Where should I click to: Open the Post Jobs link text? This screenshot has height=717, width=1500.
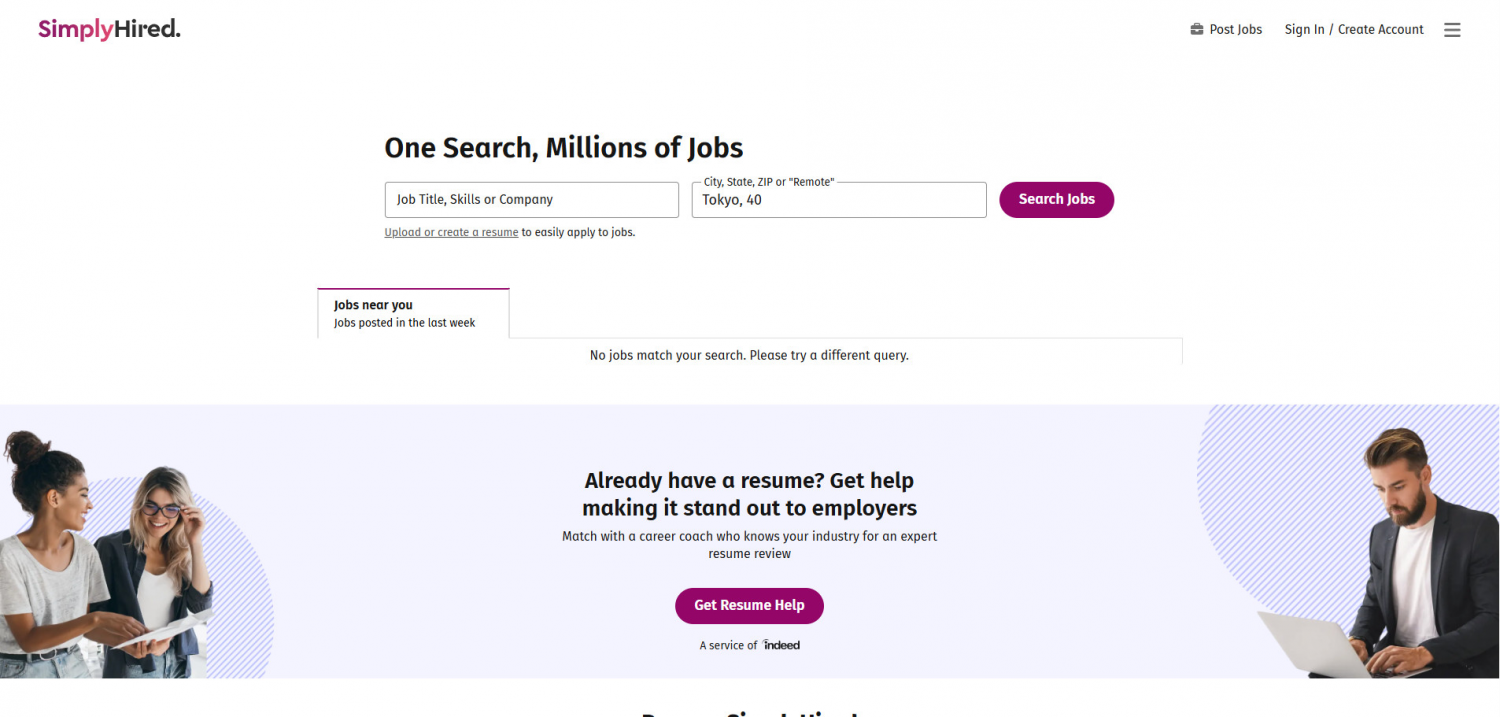1236,30
